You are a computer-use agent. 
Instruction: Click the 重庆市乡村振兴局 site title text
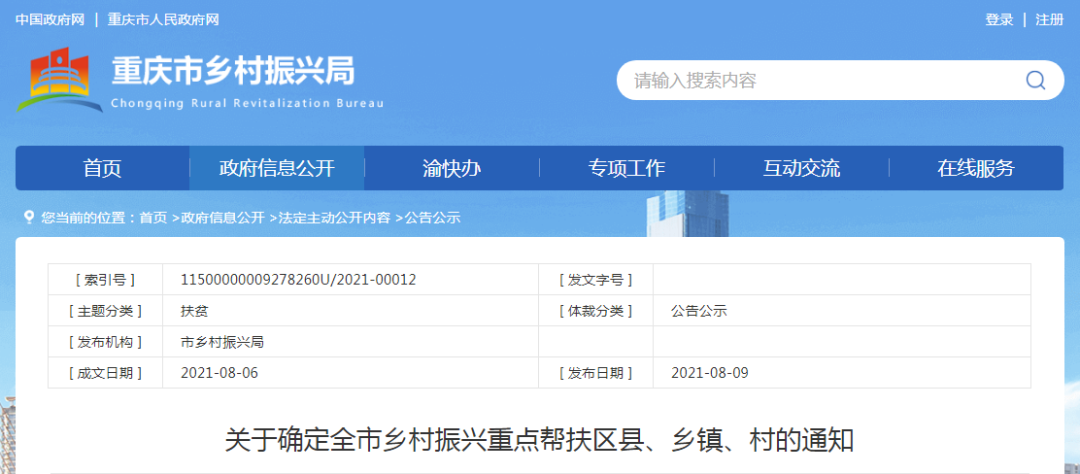(232, 72)
